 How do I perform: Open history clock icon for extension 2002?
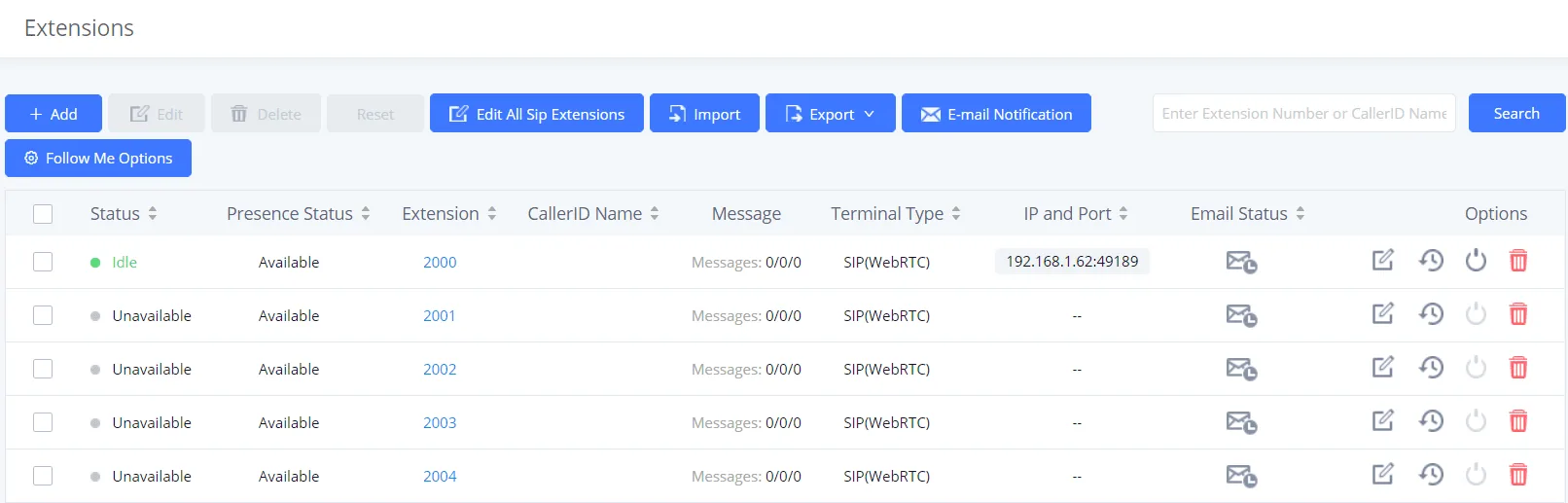pos(1430,368)
